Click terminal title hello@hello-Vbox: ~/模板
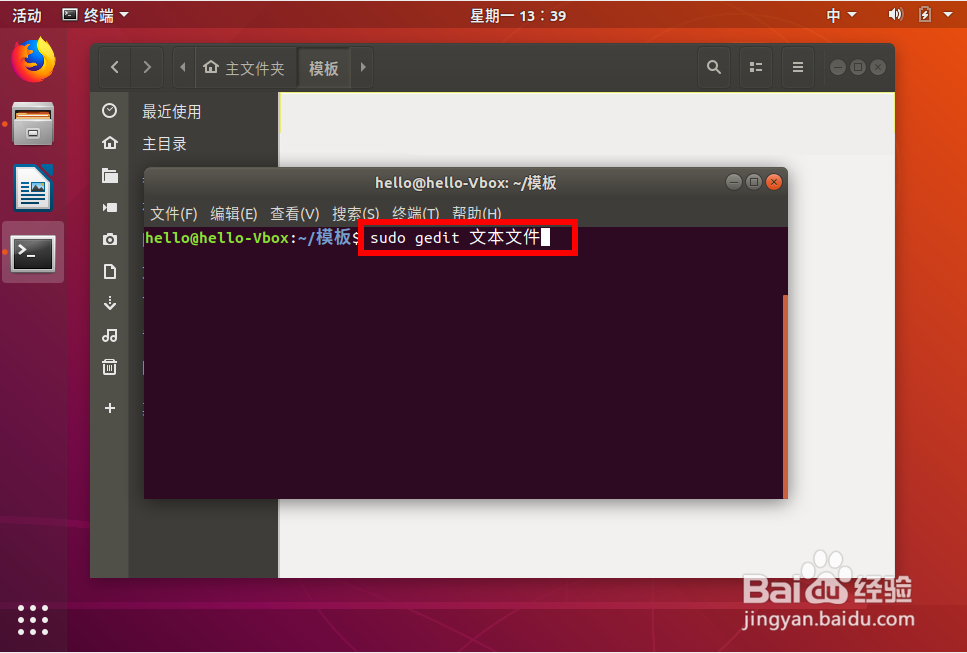This screenshot has height=653, width=967. tap(466, 183)
